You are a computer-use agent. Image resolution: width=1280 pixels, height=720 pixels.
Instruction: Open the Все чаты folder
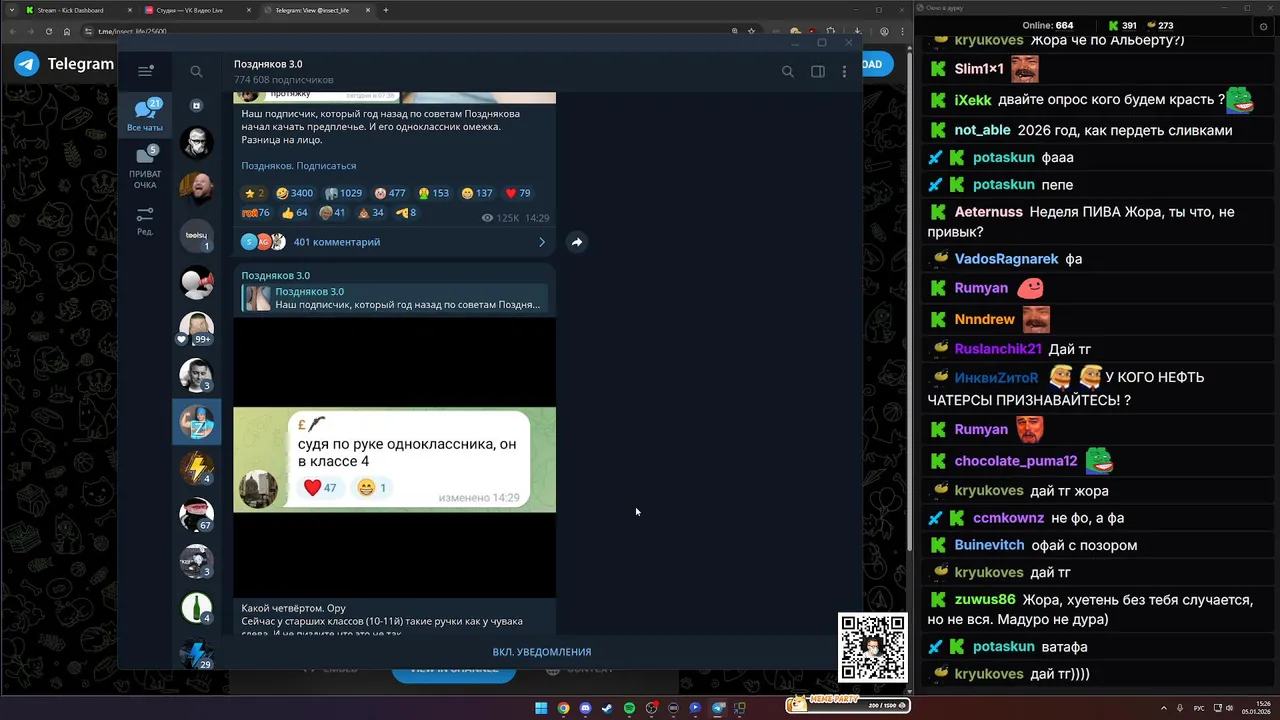(x=145, y=116)
